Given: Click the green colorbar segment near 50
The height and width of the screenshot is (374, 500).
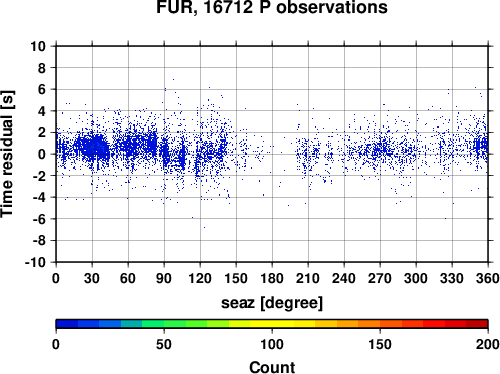Looking at the screenshot, I should coord(164,324).
